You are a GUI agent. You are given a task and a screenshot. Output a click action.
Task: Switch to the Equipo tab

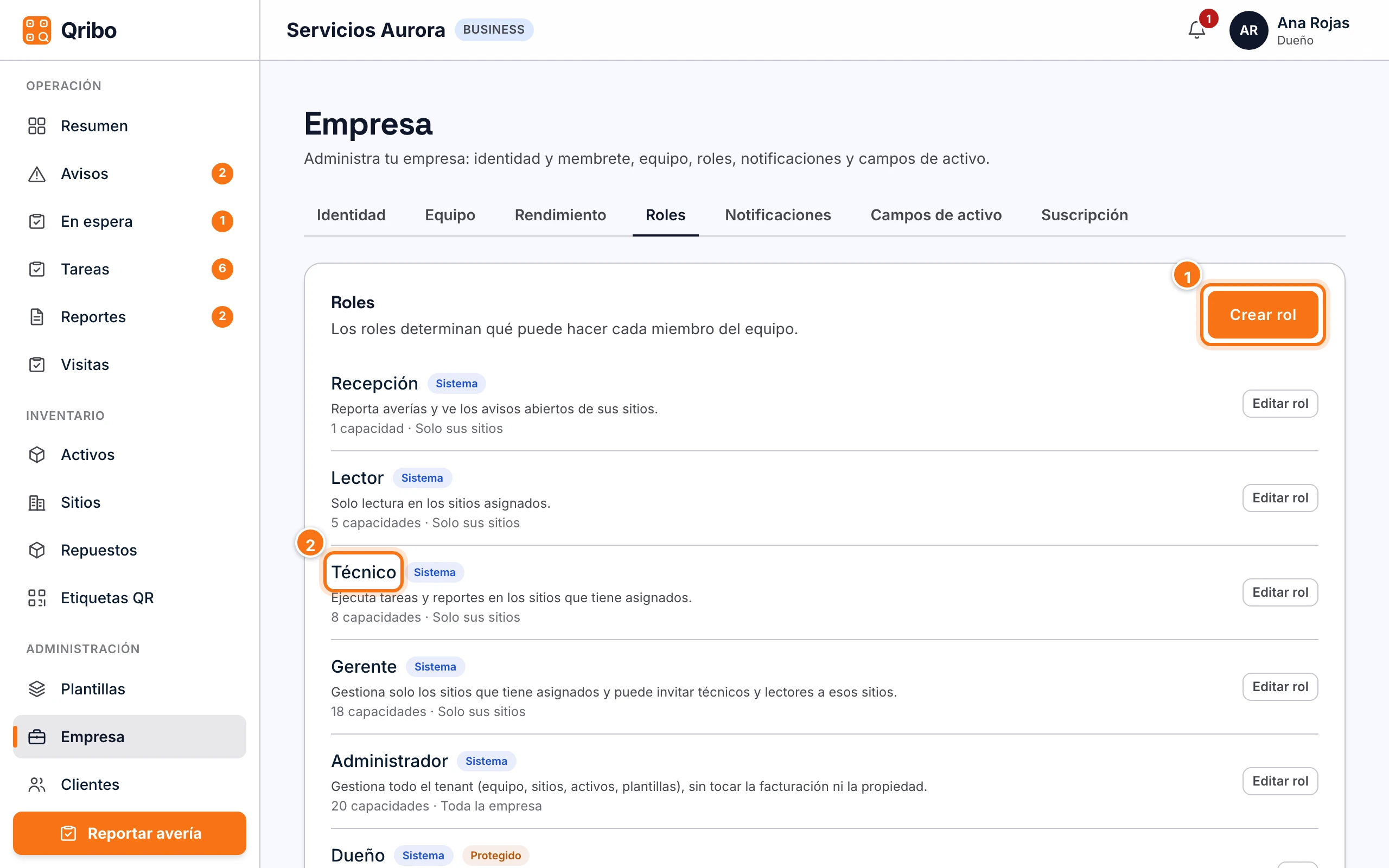coord(450,215)
